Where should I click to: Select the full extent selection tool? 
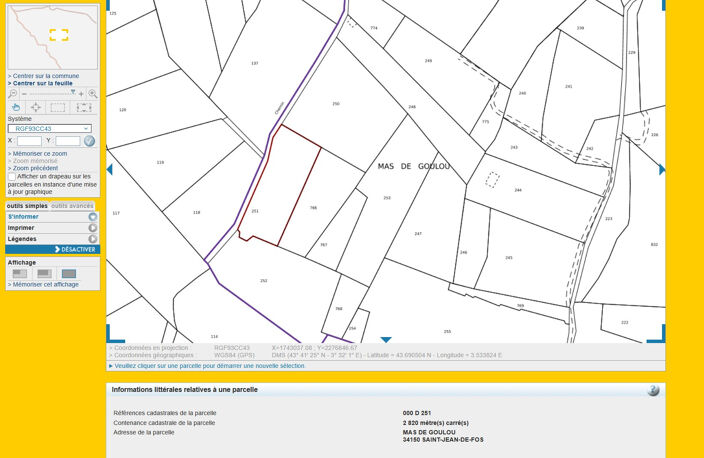click(84, 107)
